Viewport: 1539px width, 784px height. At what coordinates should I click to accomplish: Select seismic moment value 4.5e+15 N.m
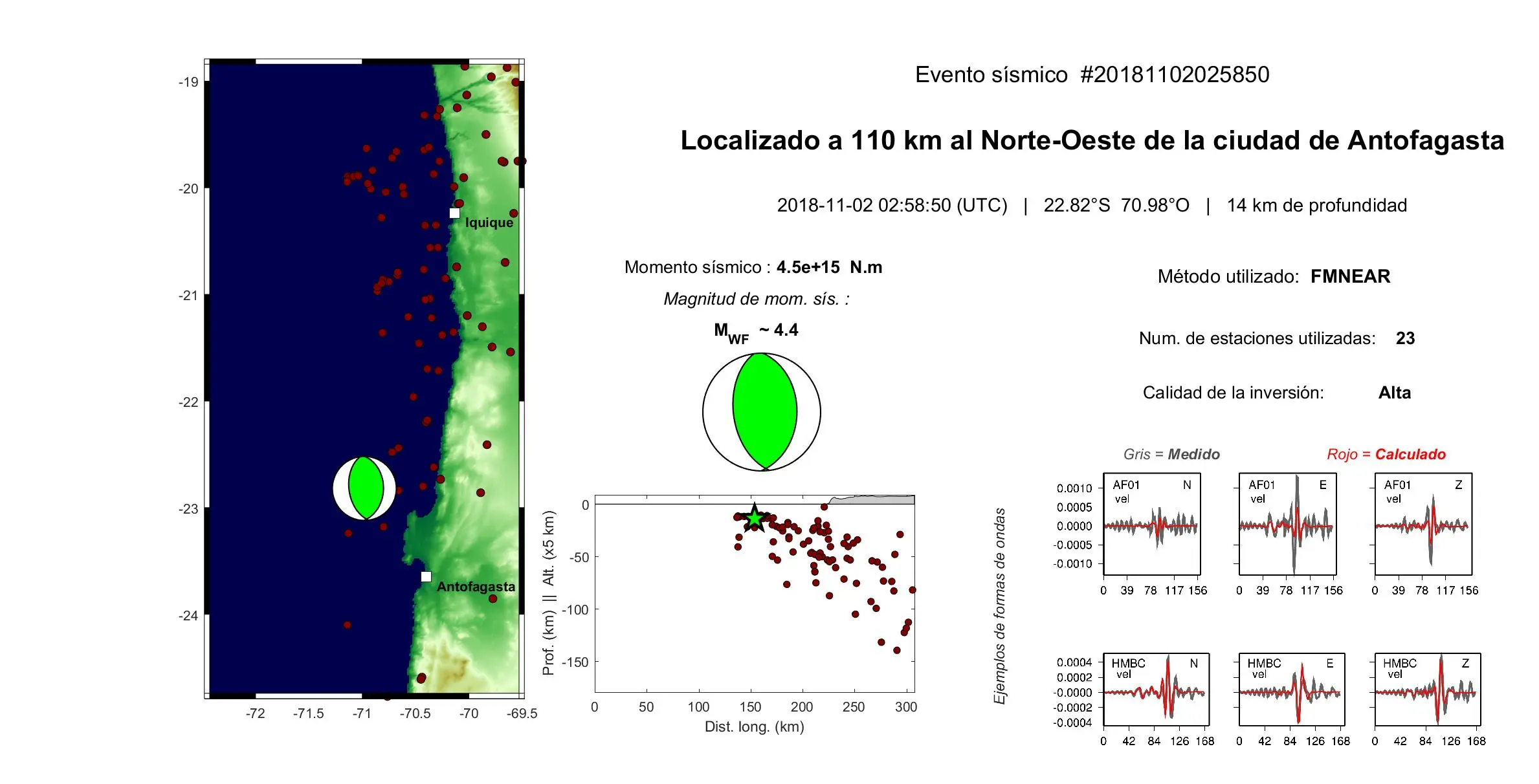click(829, 267)
